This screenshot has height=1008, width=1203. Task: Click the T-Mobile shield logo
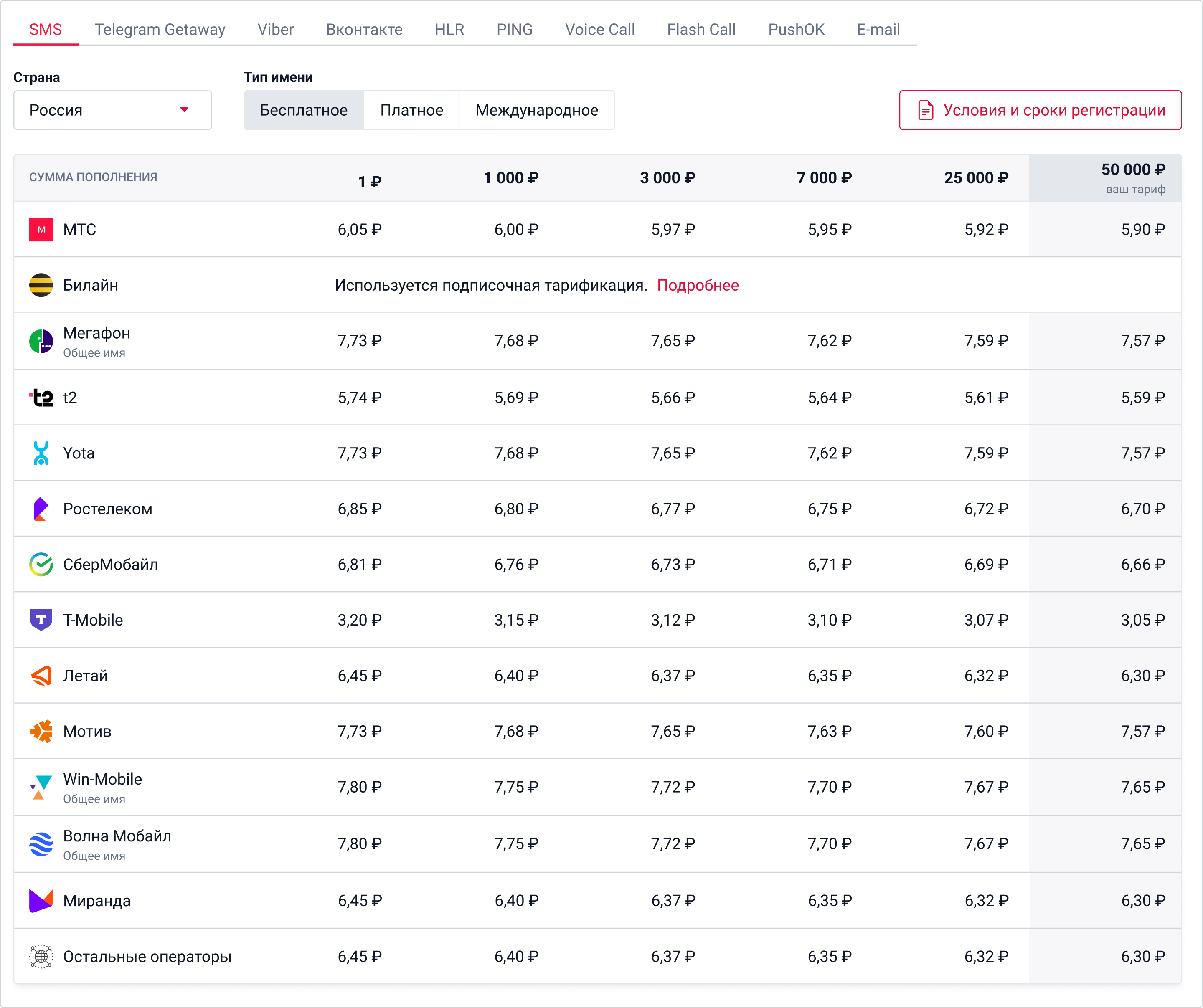pyautogui.click(x=41, y=620)
